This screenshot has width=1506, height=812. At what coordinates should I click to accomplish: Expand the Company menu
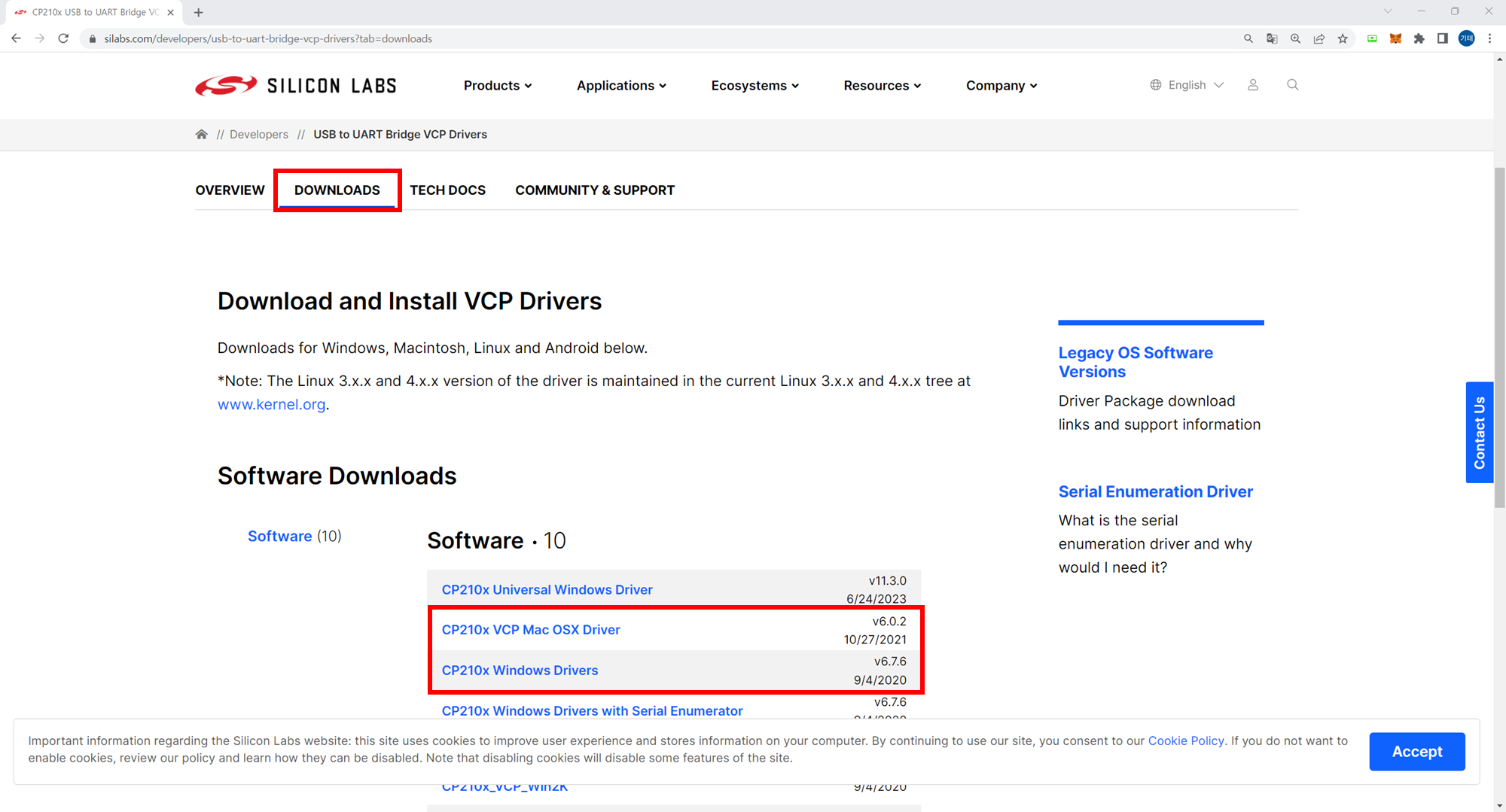pyautogui.click(x=1001, y=86)
